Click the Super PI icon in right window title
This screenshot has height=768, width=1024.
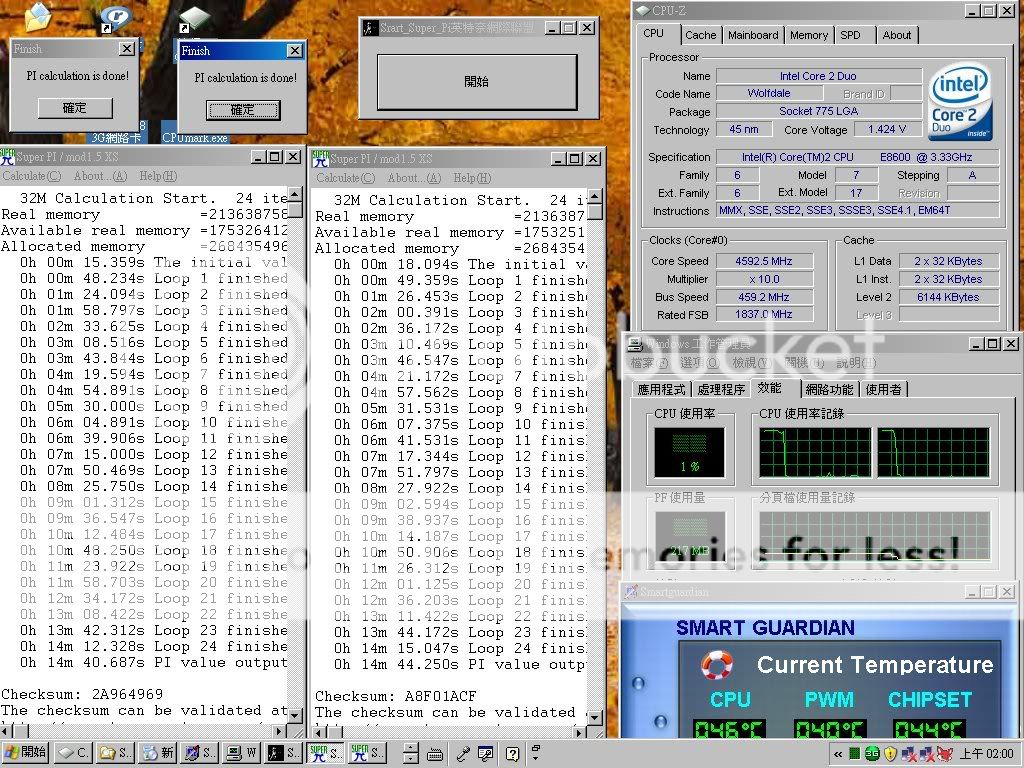pyautogui.click(x=320, y=158)
